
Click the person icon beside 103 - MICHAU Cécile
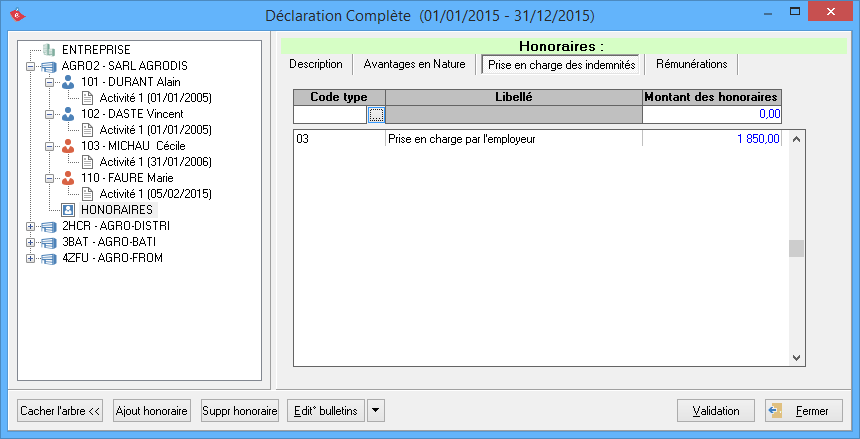[68, 146]
